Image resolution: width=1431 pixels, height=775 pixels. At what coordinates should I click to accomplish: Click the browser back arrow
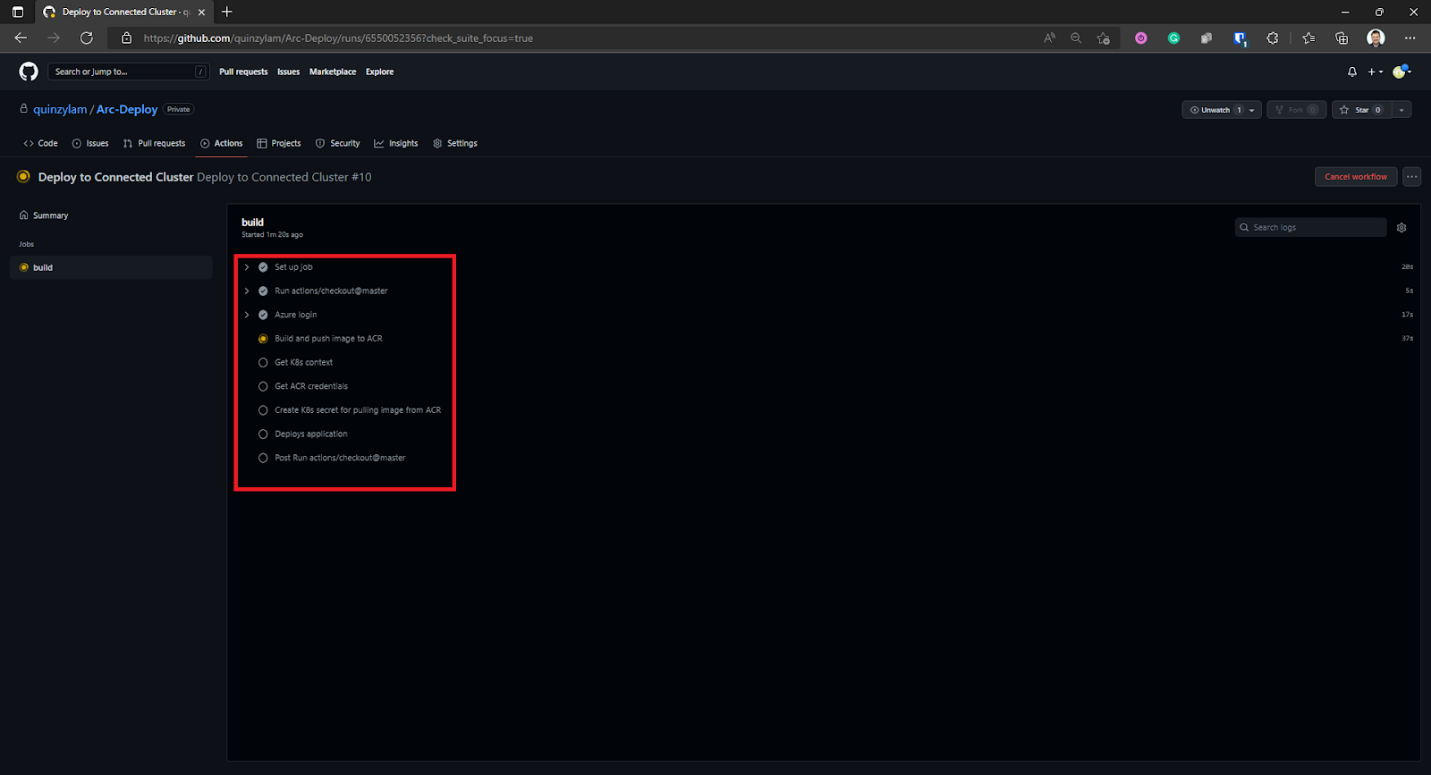(21, 38)
